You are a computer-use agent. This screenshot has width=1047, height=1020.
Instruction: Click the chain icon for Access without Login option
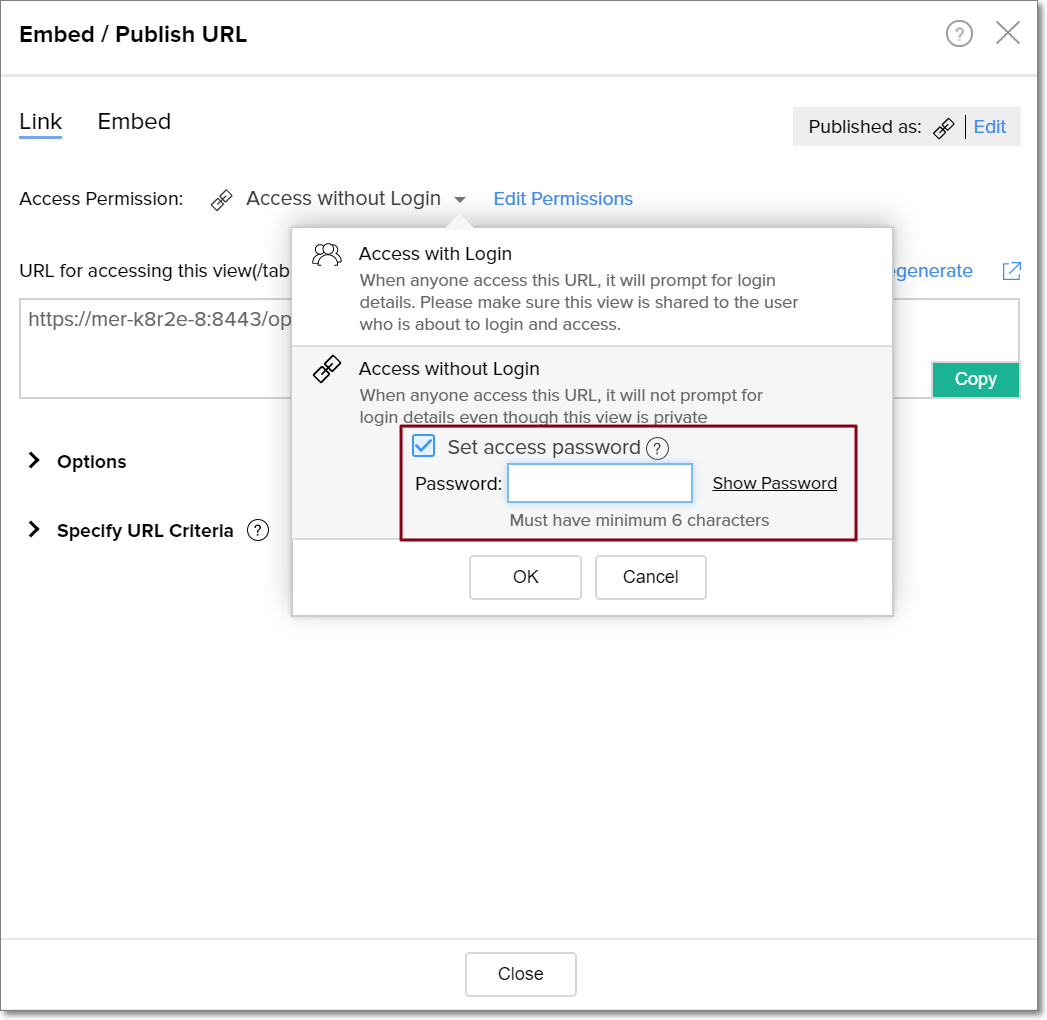click(327, 369)
